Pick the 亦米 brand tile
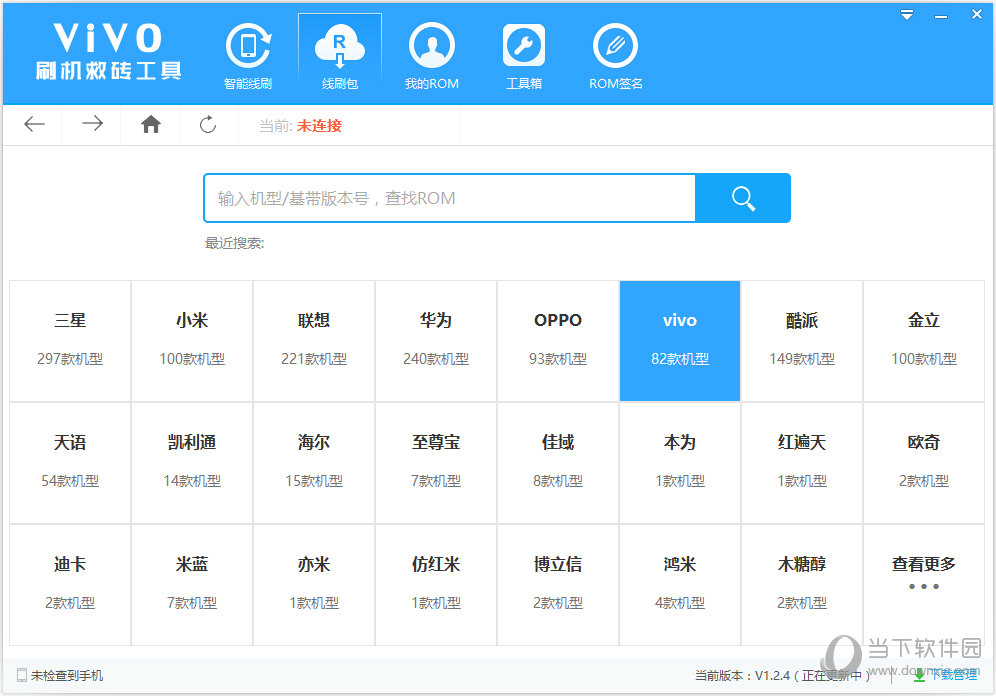 (x=314, y=585)
